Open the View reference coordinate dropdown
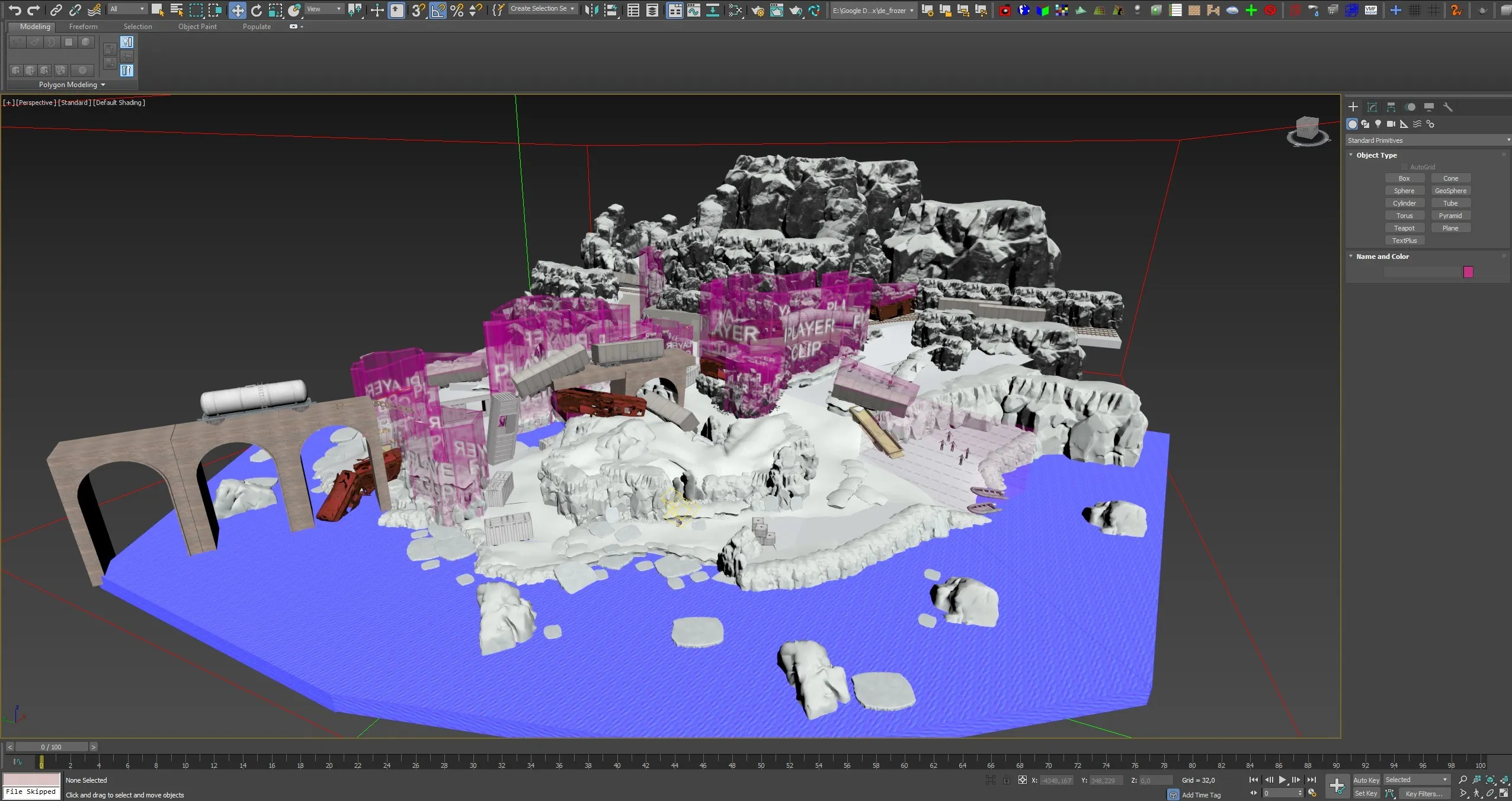This screenshot has height=801, width=1512. point(324,9)
